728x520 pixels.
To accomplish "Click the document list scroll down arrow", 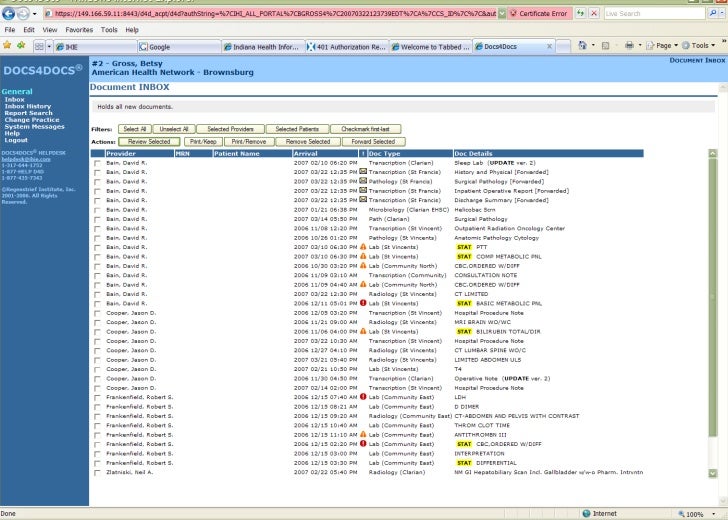I will (713, 473).
